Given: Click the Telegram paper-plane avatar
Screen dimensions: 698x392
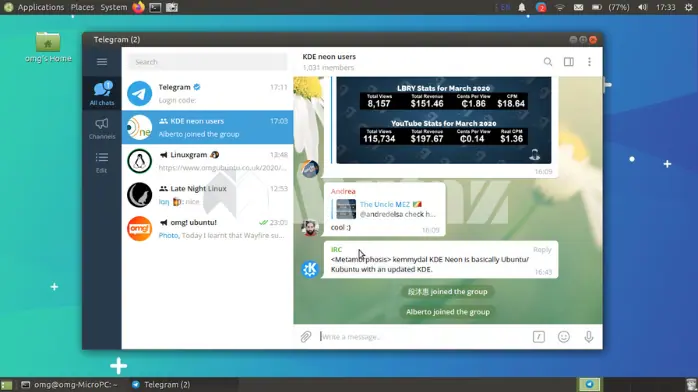Looking at the screenshot, I should pyautogui.click(x=139, y=93).
